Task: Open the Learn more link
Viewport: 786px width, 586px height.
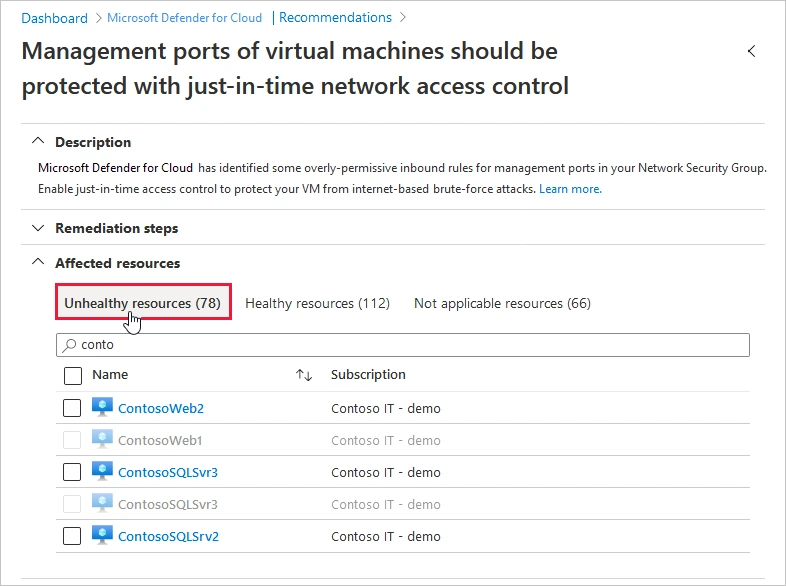Action: tap(570, 189)
